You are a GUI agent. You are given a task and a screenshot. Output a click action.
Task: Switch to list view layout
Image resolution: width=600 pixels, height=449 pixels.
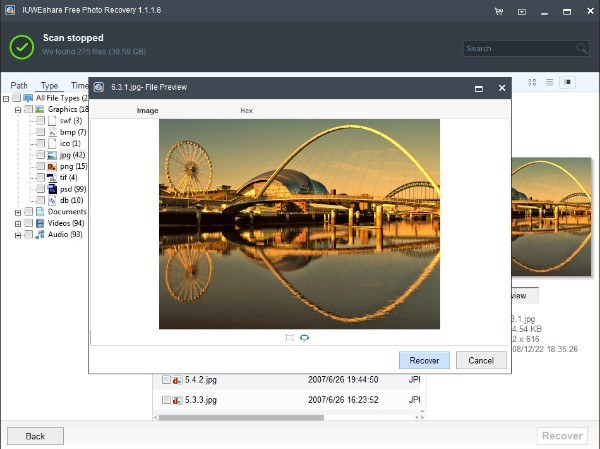[550, 82]
